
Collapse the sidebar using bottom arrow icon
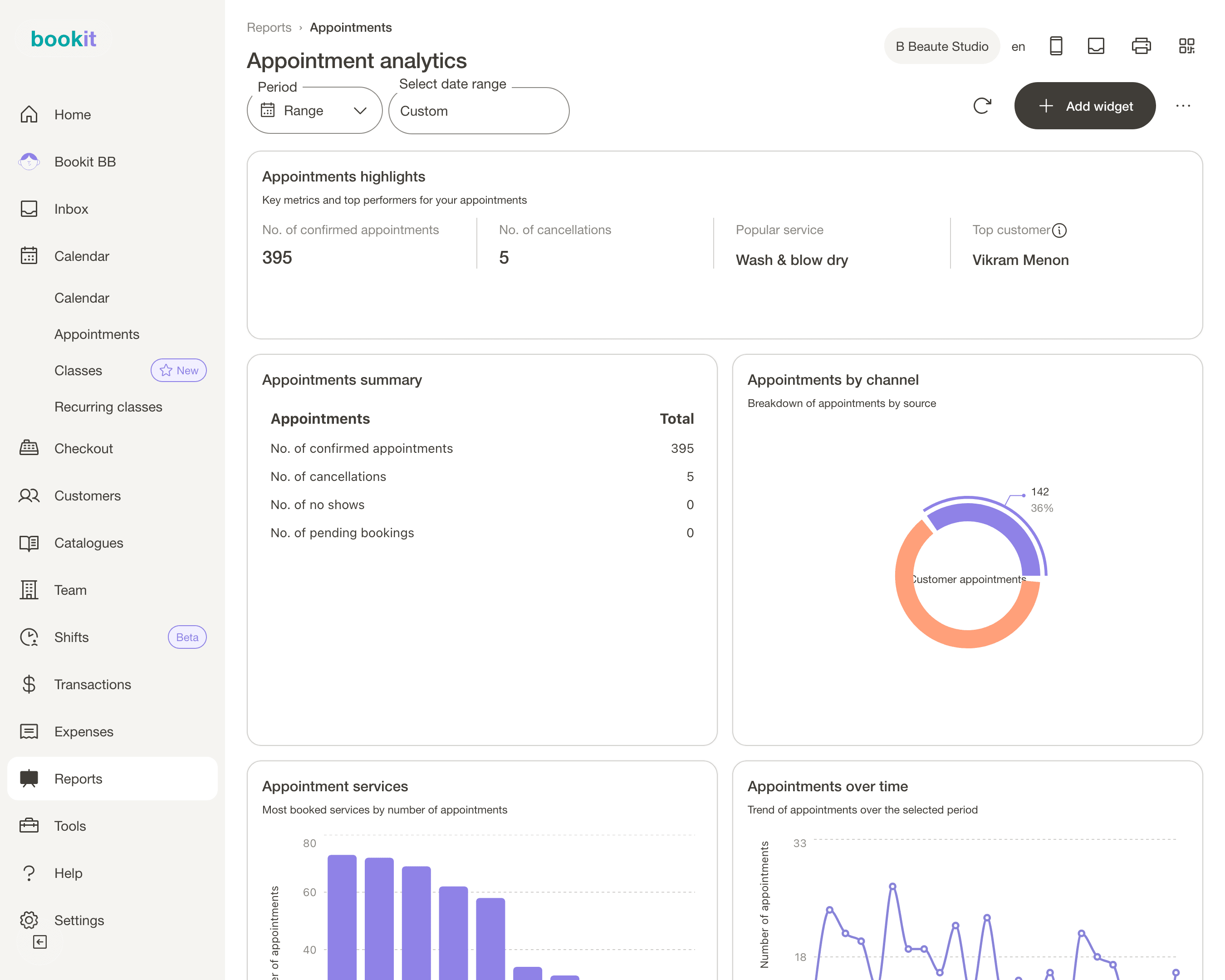[40, 942]
